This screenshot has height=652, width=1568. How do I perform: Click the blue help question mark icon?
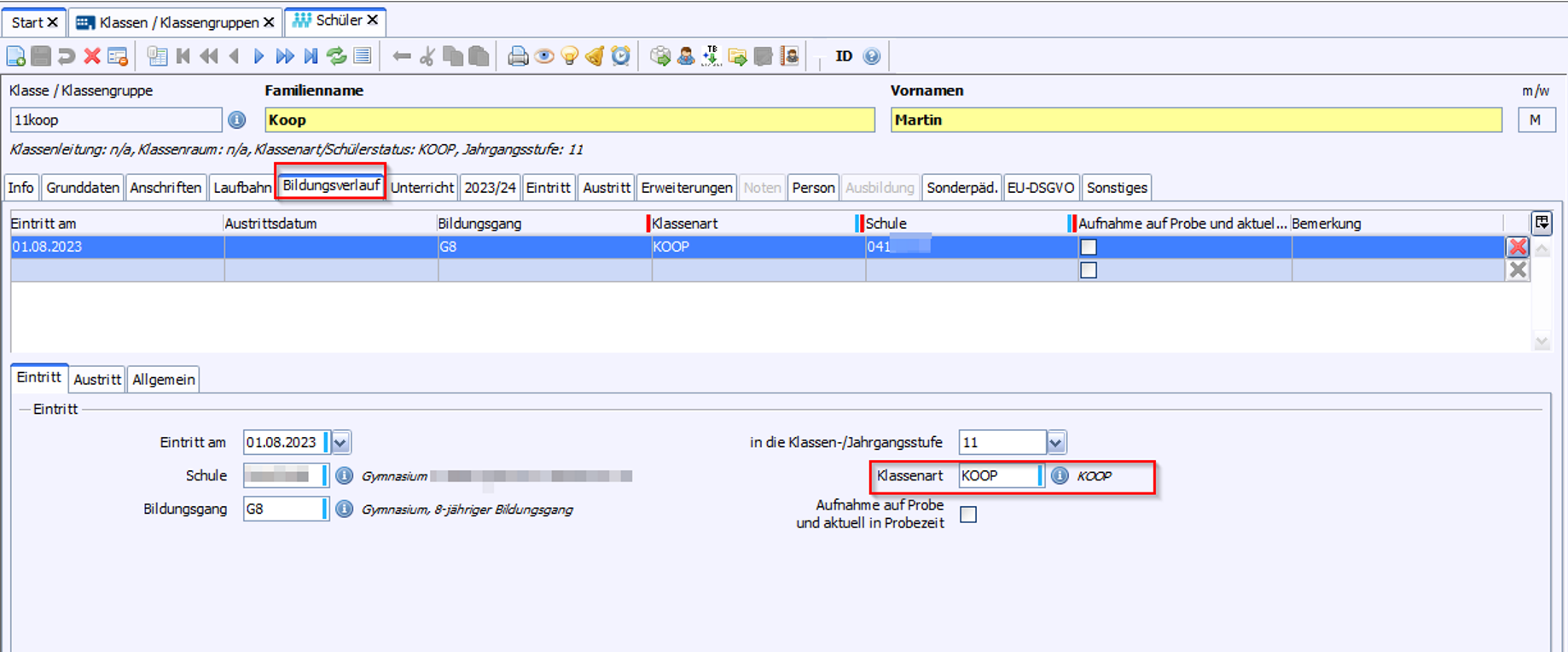pyautogui.click(x=871, y=56)
